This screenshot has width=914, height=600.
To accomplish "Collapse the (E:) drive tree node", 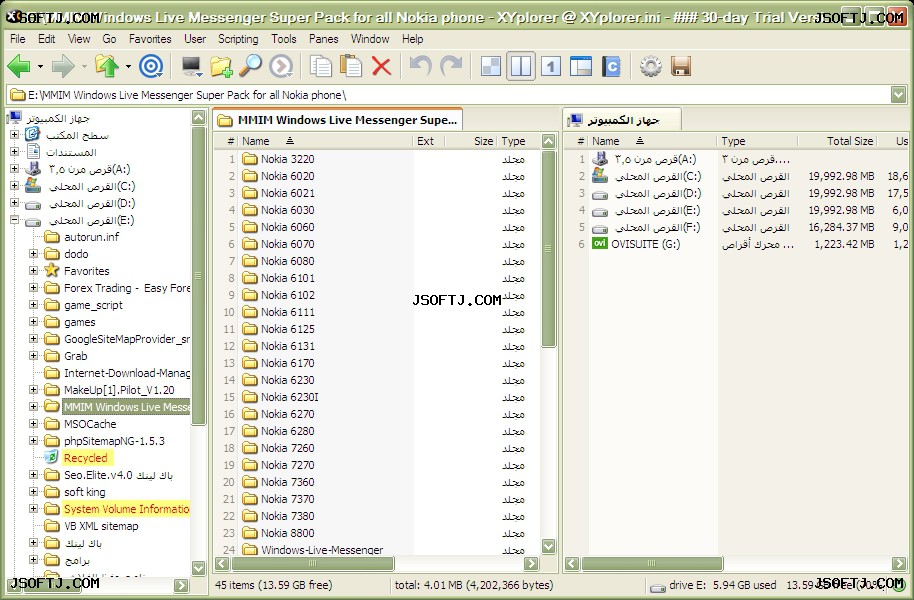I will pyautogui.click(x=14, y=220).
